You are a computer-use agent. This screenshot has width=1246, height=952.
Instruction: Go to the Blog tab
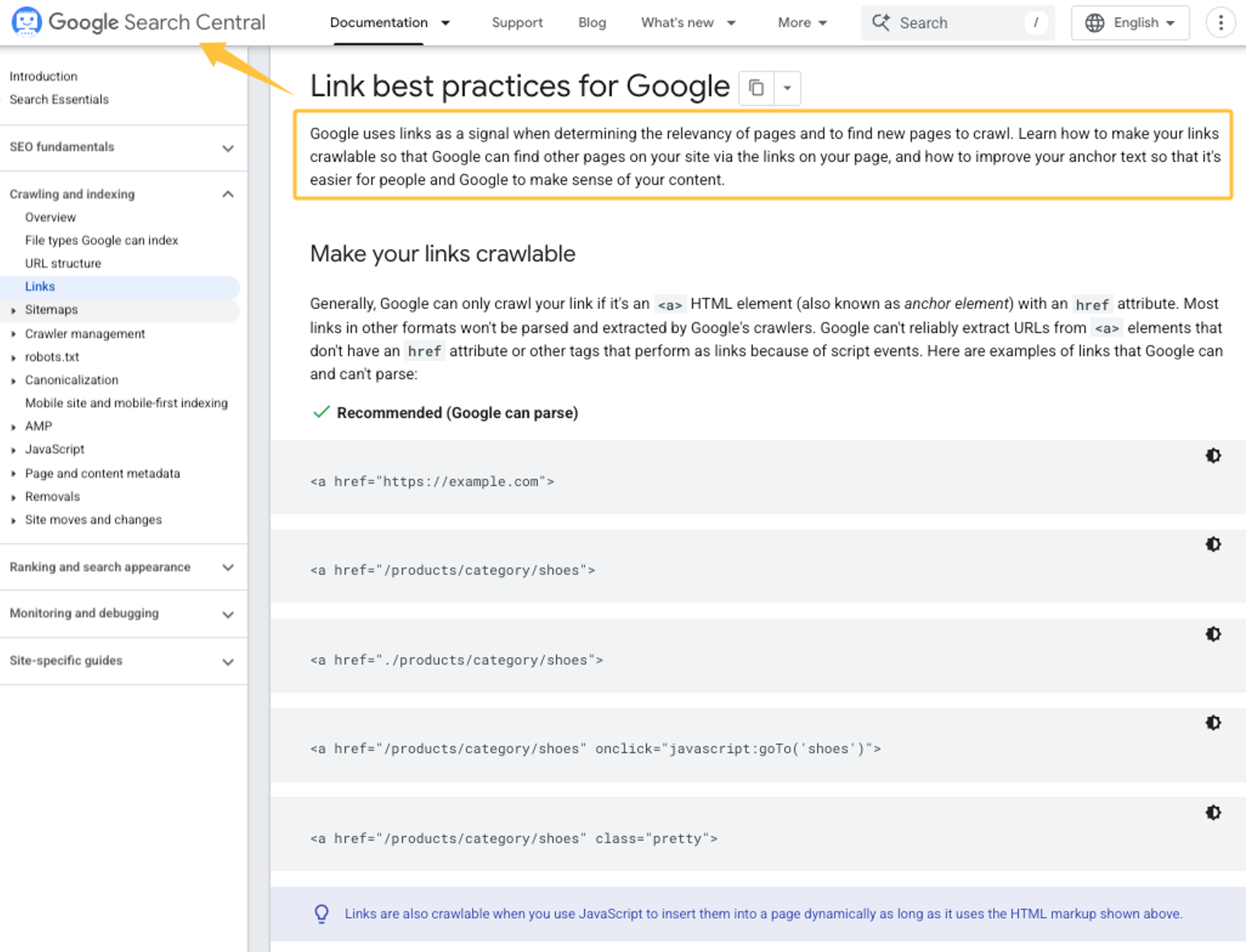(x=592, y=23)
